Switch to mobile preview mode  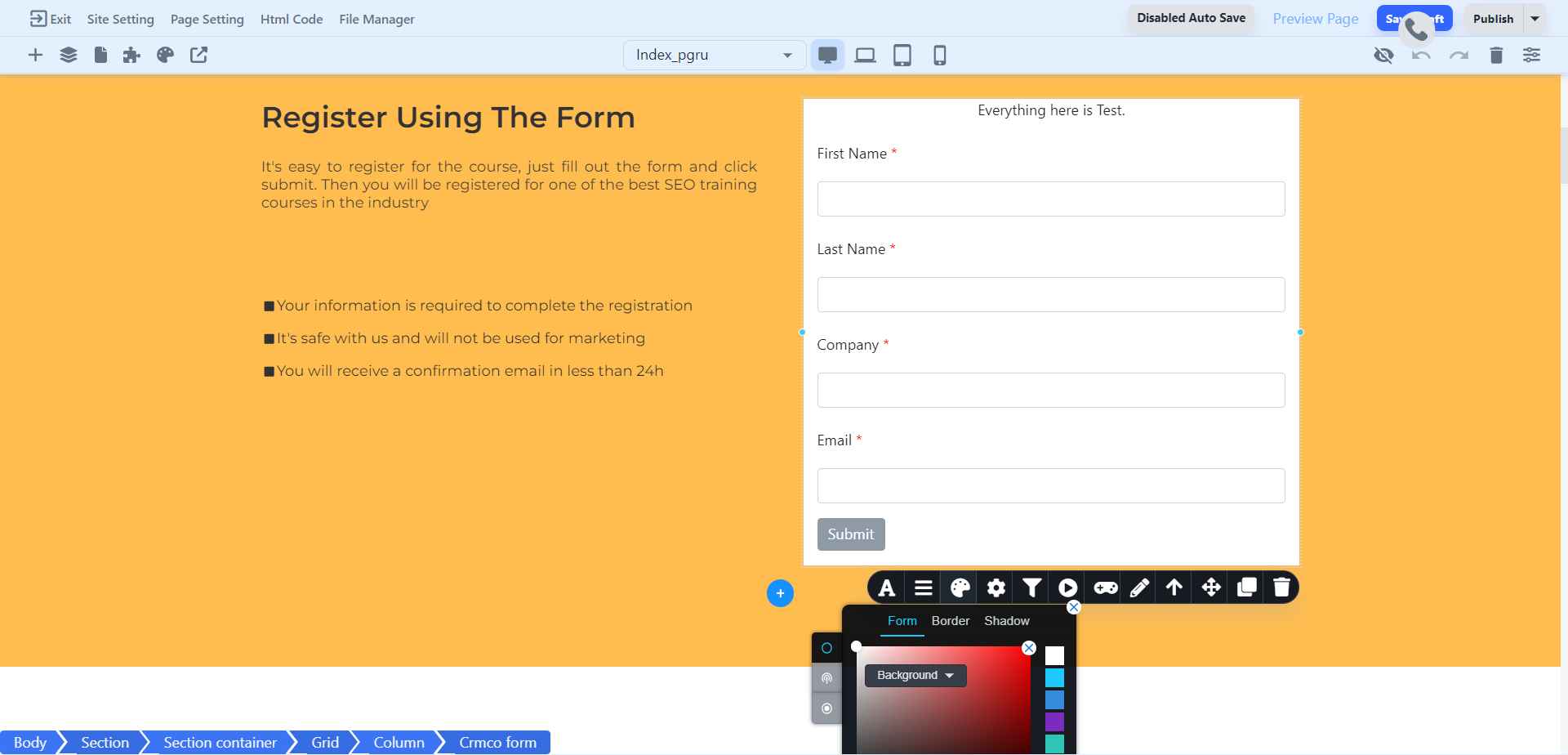click(939, 55)
